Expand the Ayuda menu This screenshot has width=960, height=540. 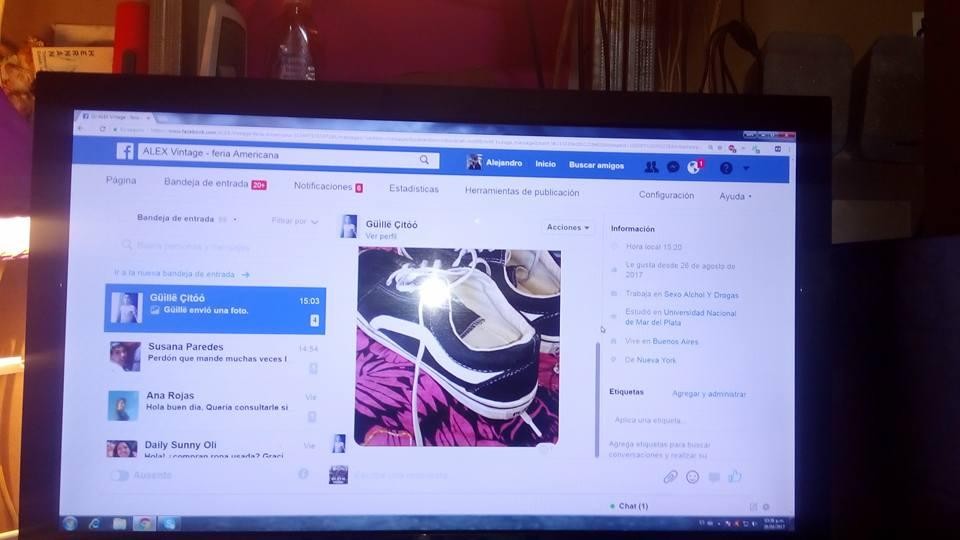735,196
